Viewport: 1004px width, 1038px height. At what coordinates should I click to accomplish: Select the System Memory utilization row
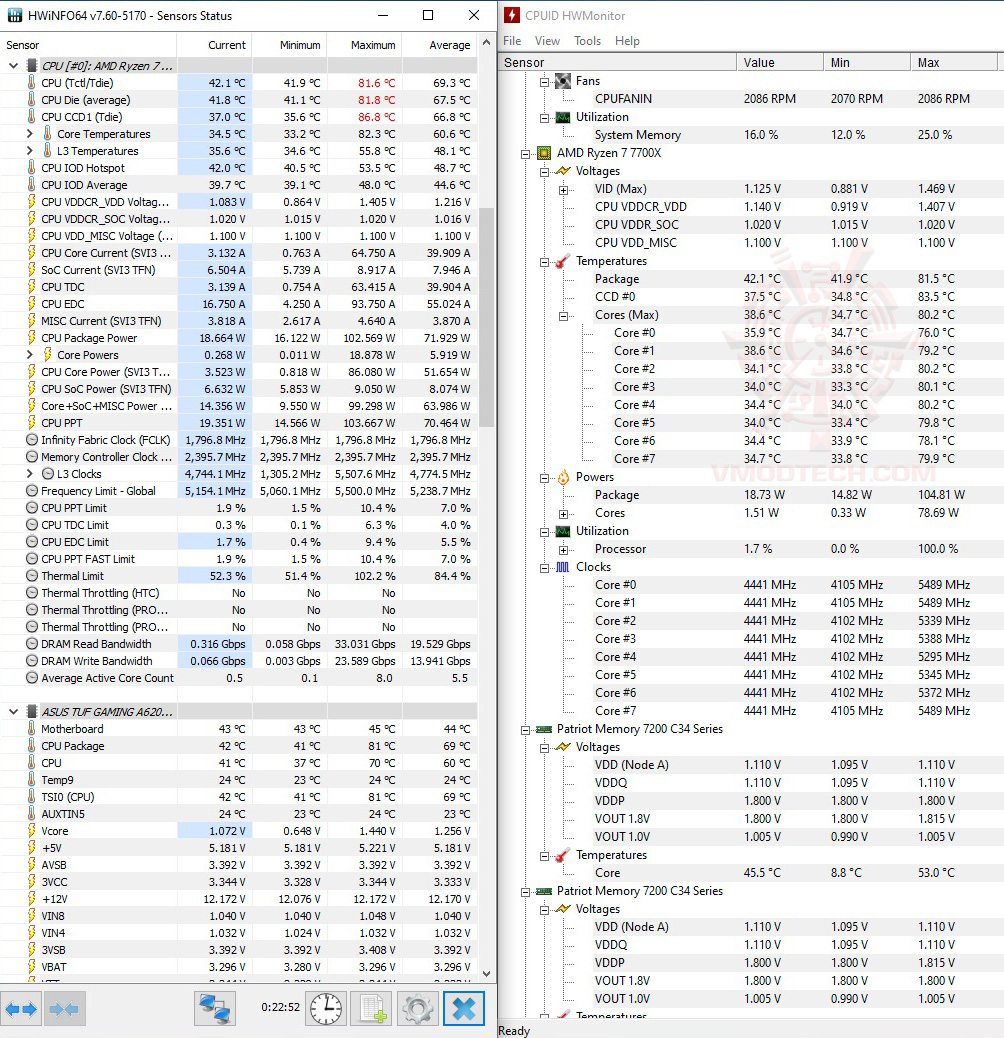click(x=751, y=135)
